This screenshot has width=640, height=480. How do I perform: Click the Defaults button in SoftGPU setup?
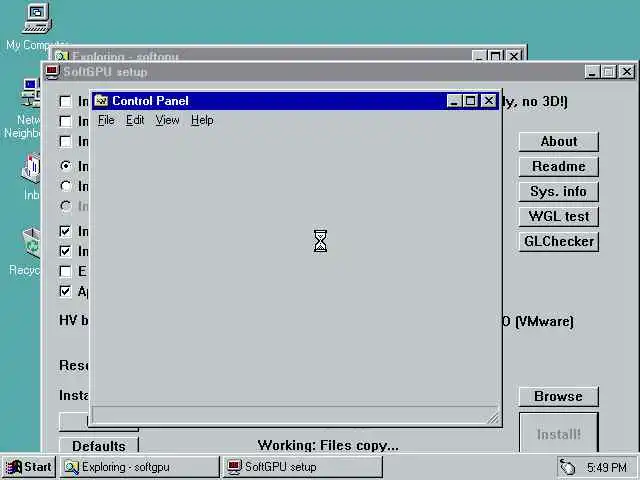pyautogui.click(x=99, y=446)
